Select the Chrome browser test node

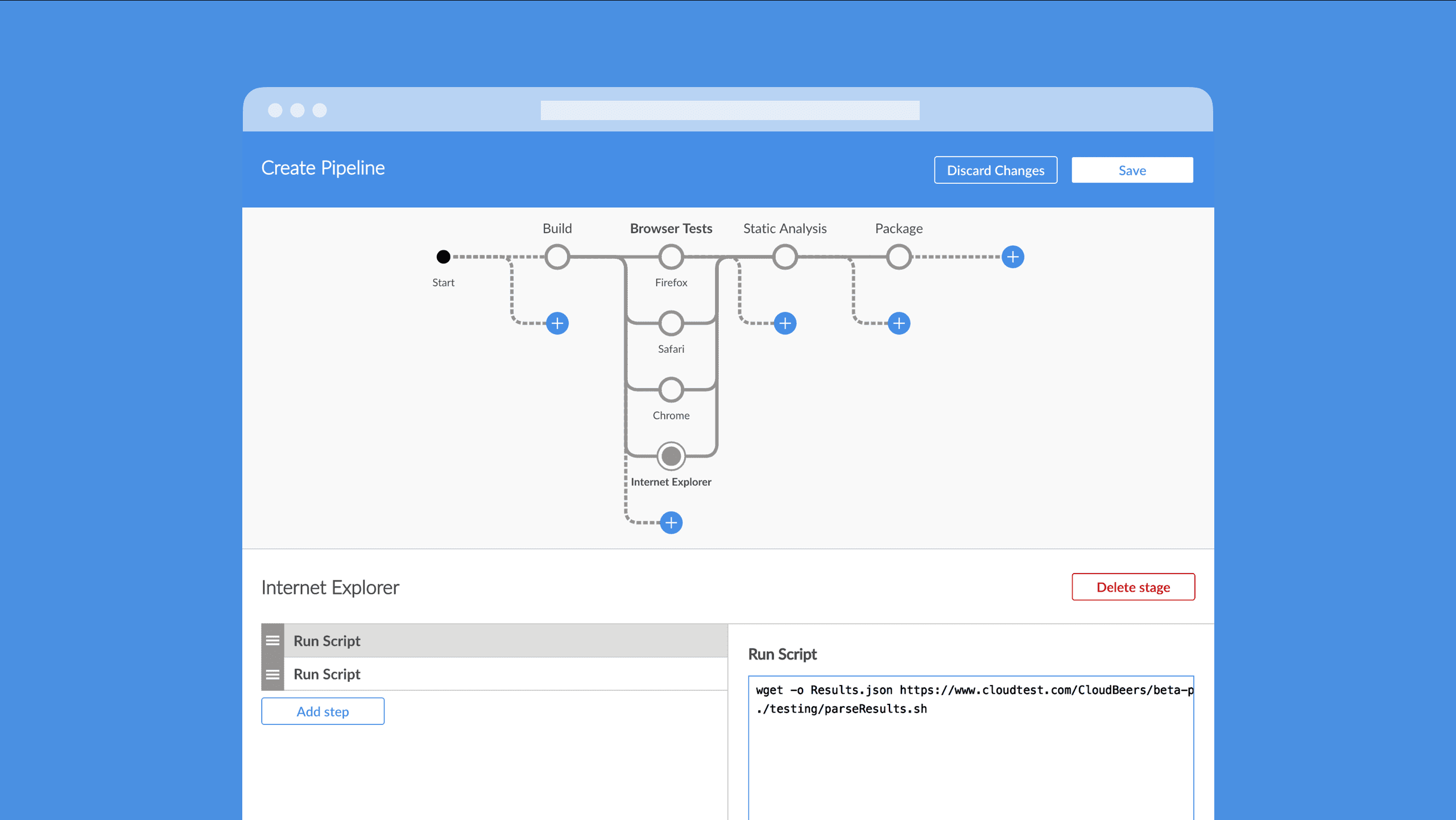(x=671, y=390)
